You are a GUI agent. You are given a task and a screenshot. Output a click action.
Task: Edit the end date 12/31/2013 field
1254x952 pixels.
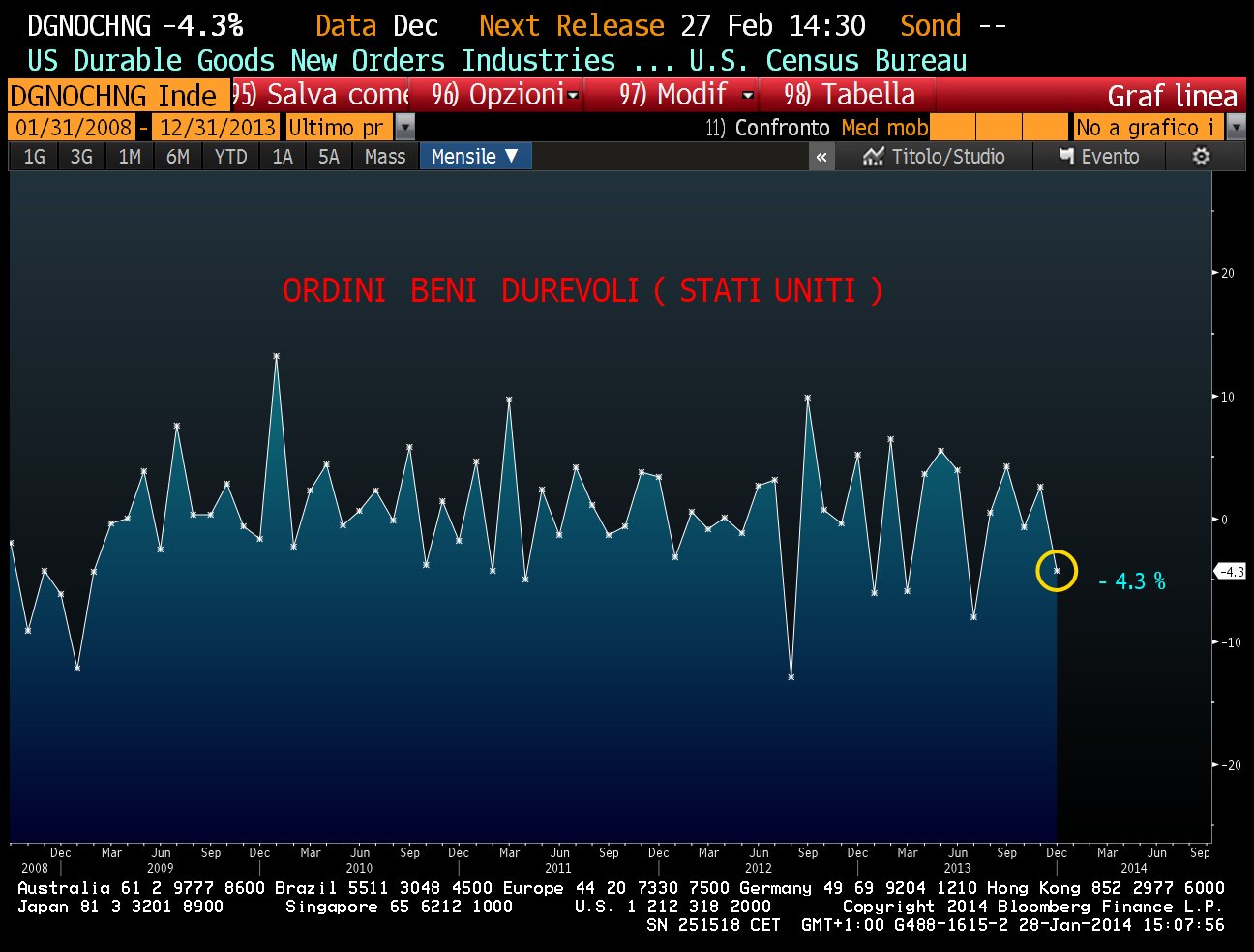(218, 128)
